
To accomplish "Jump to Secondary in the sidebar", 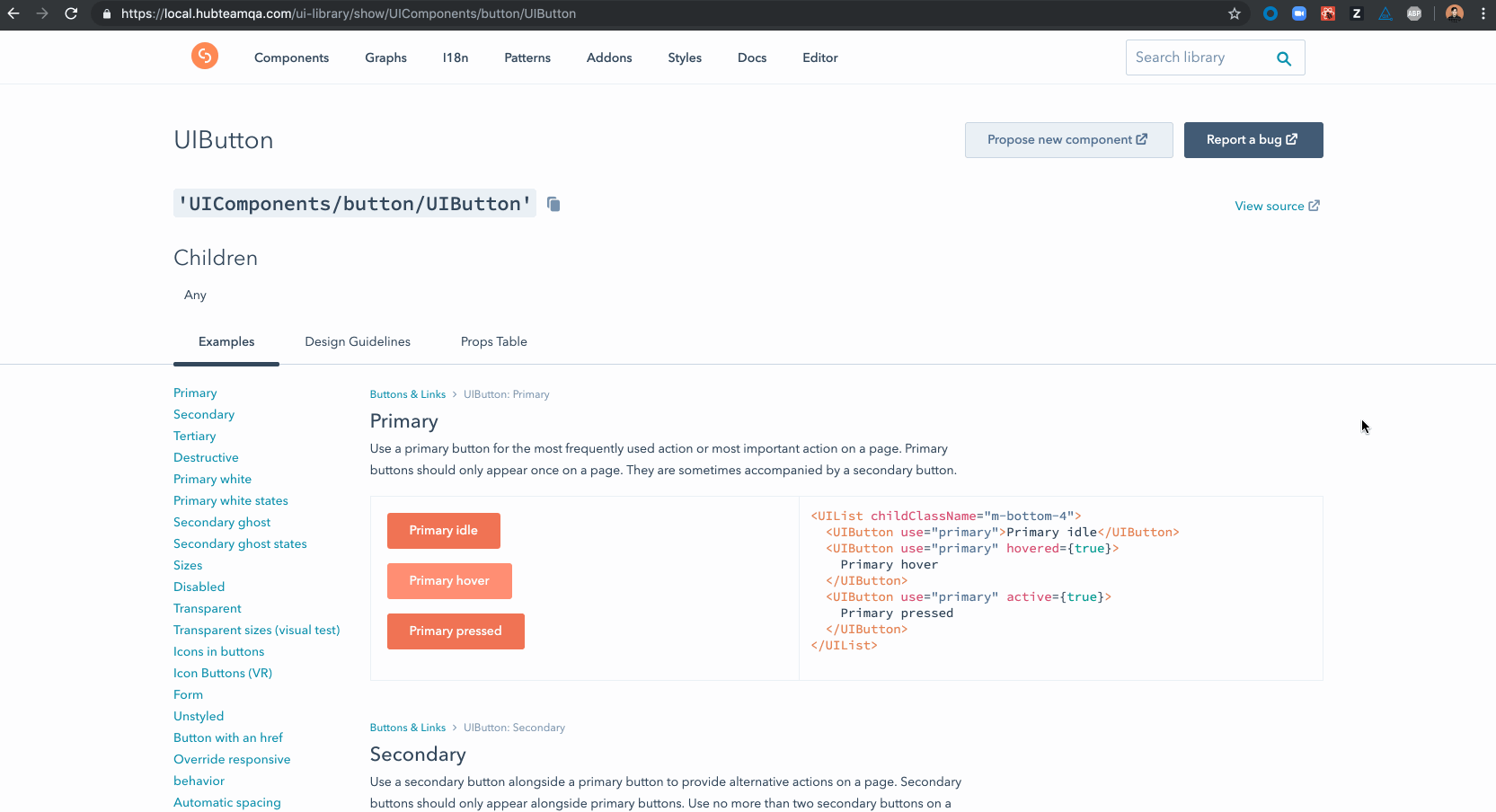I will pyautogui.click(x=204, y=414).
